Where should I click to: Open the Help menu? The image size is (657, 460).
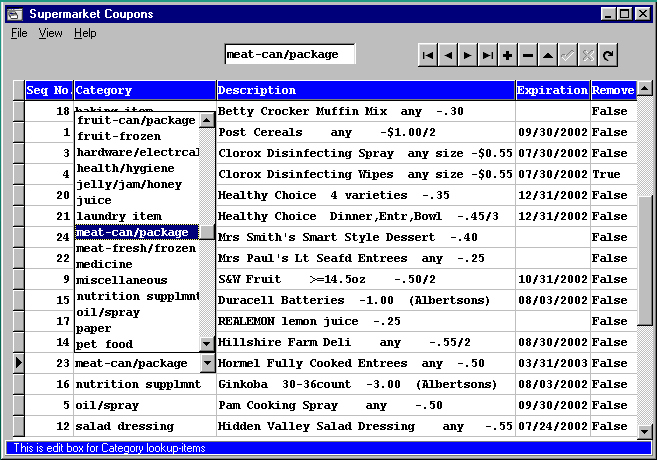coord(85,33)
